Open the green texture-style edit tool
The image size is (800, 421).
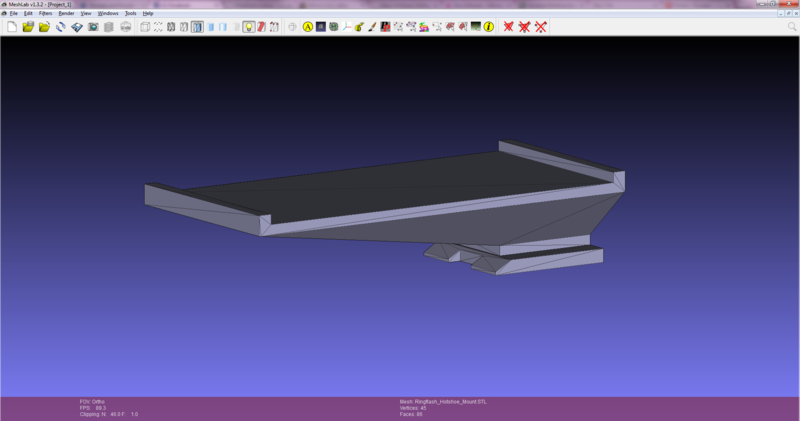tap(334, 27)
